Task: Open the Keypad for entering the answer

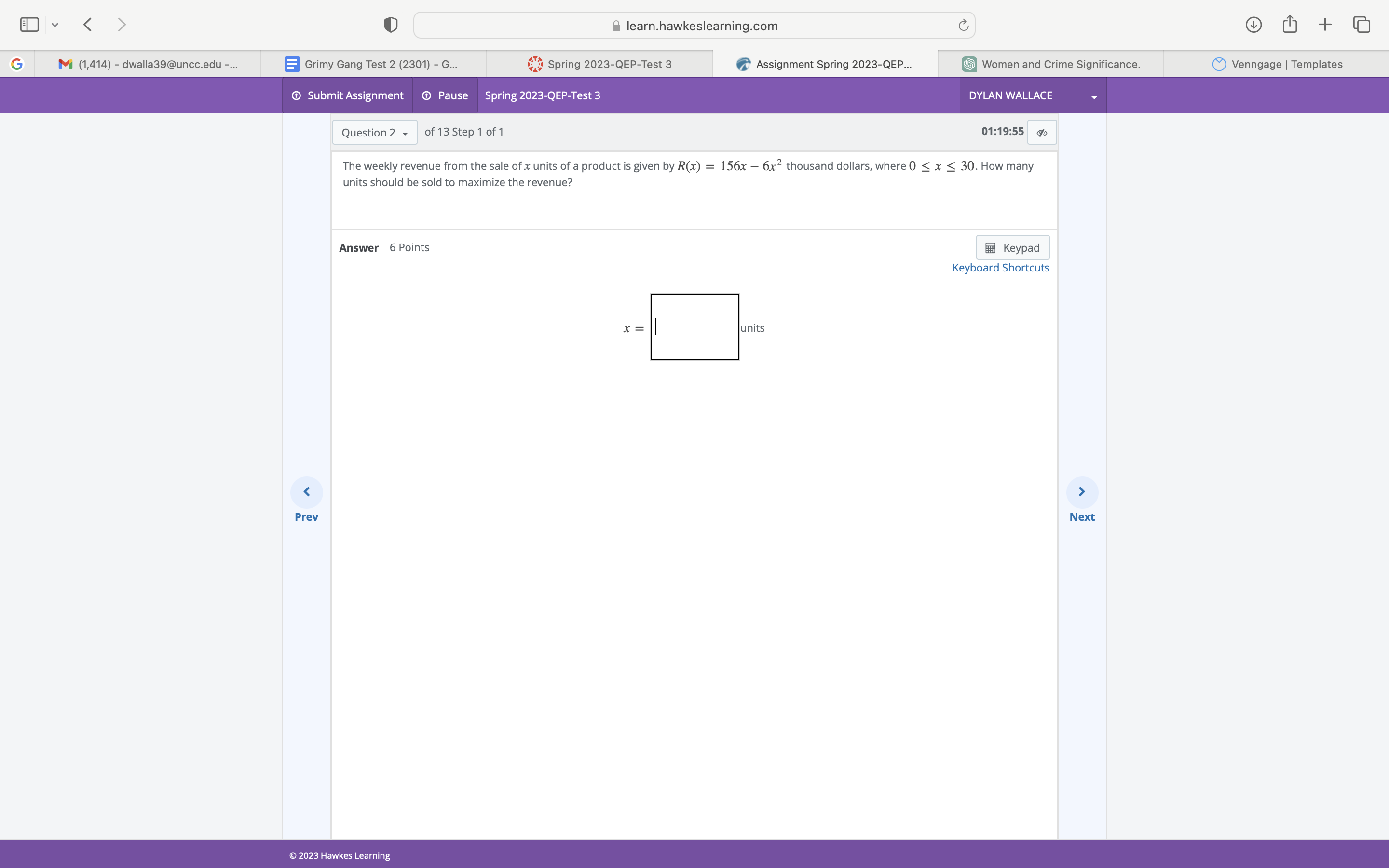Action: 1012,247
